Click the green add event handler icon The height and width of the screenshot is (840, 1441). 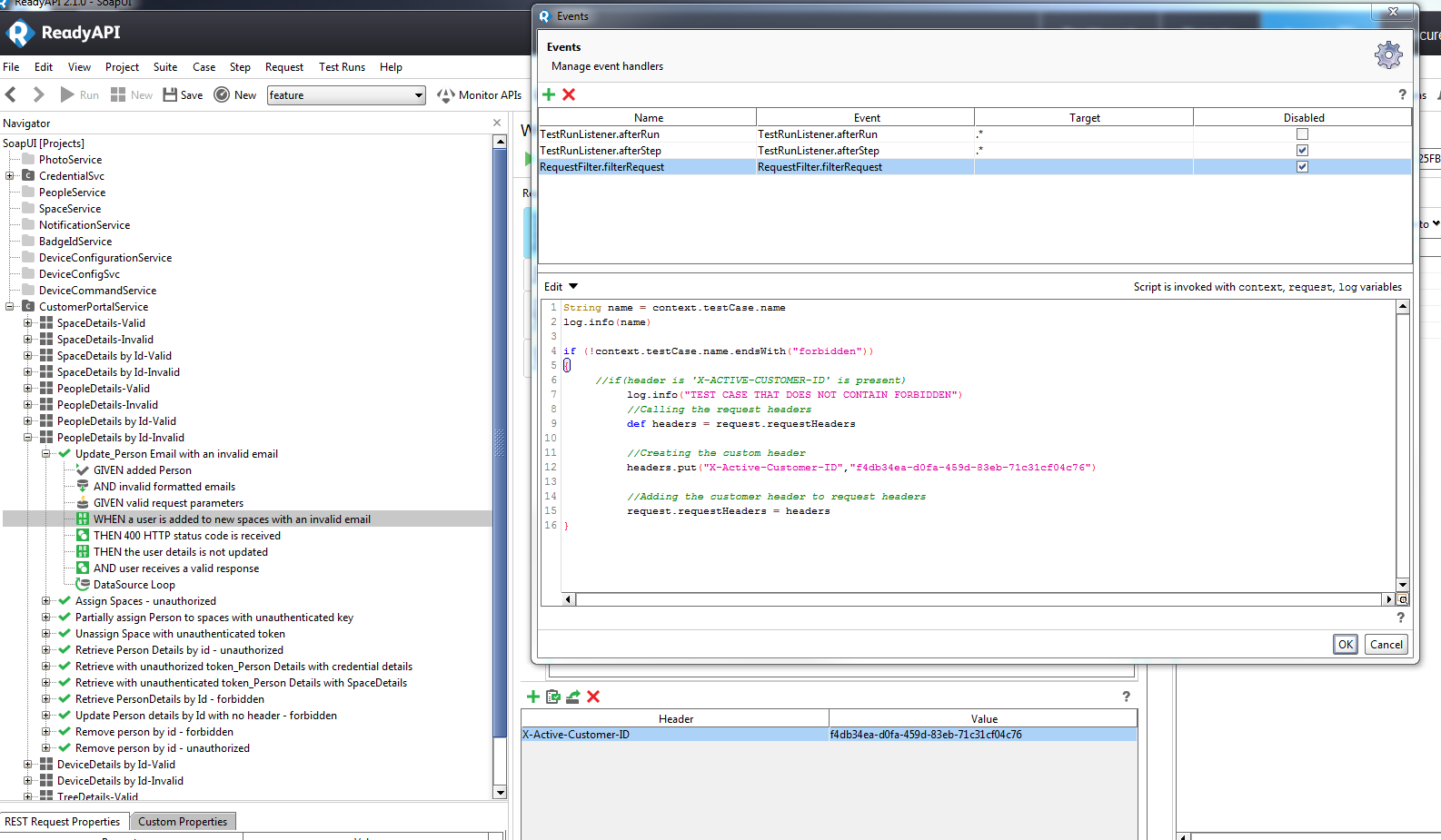pyautogui.click(x=549, y=94)
